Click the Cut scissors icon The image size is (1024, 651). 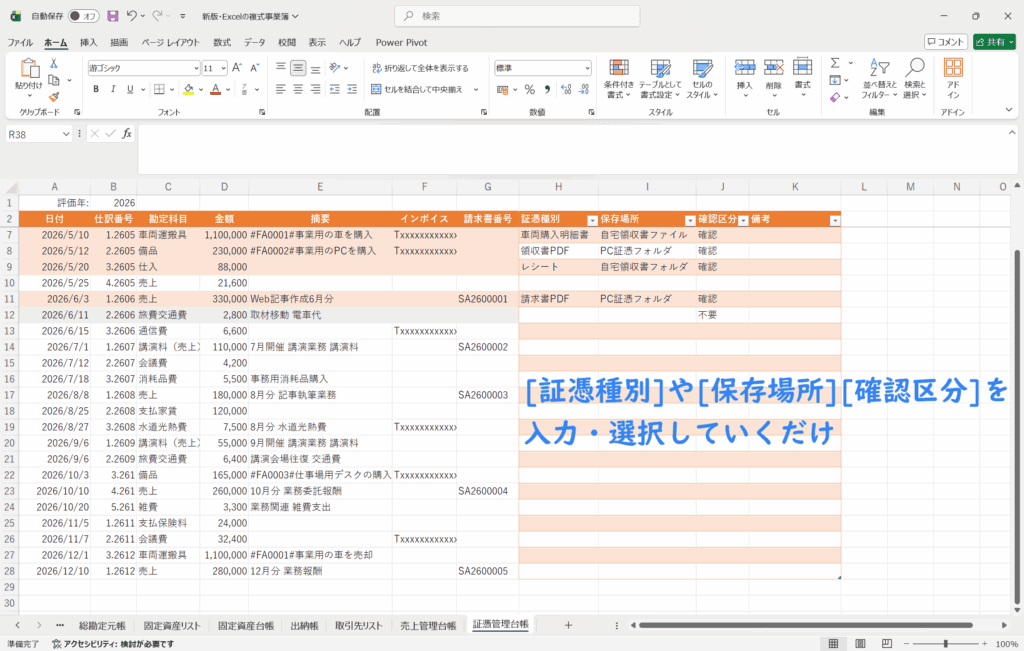click(54, 63)
